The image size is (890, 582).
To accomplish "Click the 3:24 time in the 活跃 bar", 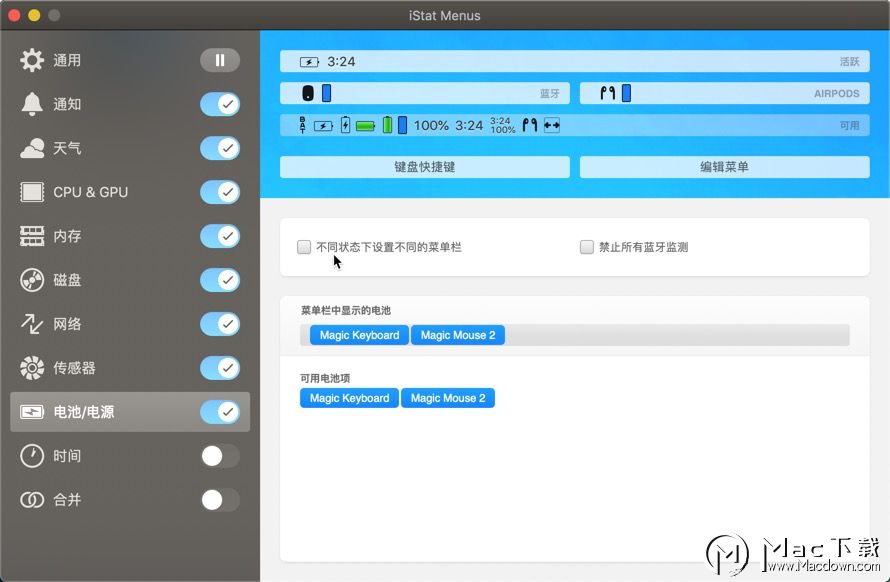I will pos(341,62).
